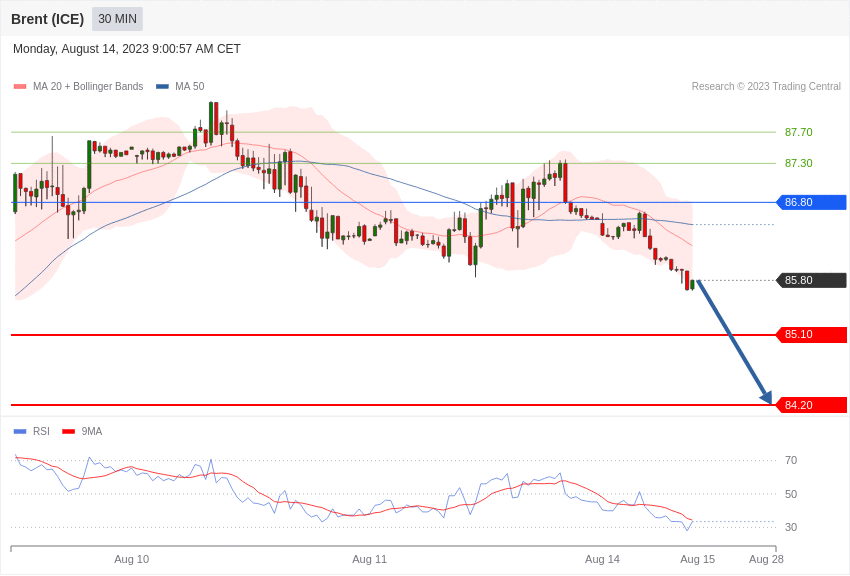
Task: Click the RSI 70 axis value
Action: pyautogui.click(x=791, y=460)
